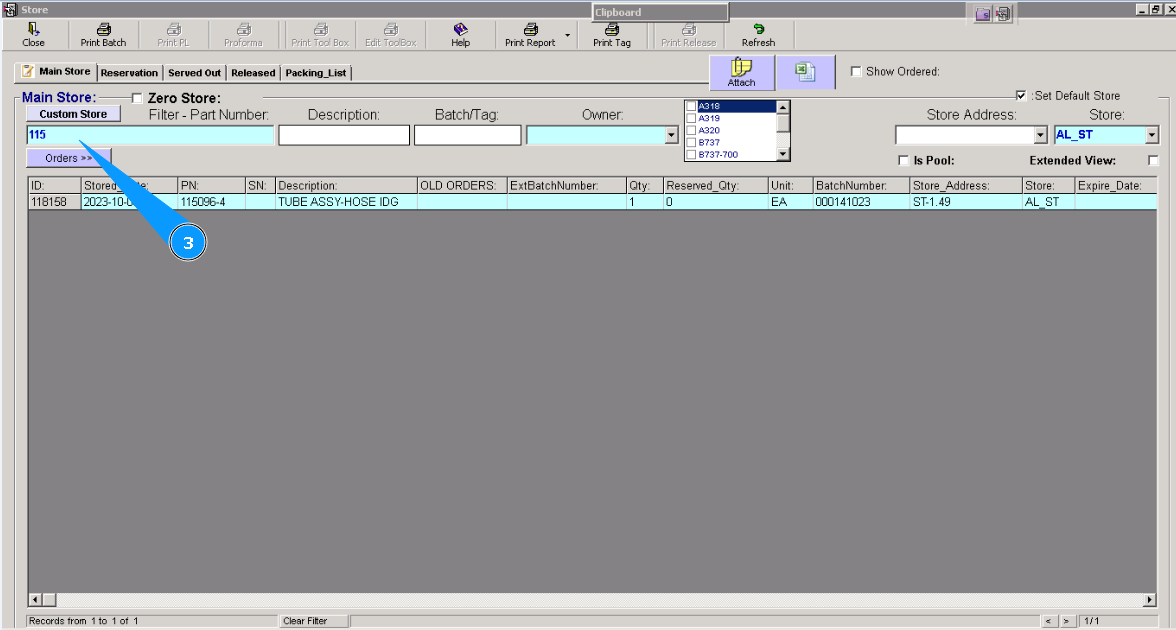Check the B737-700 aircraft type
Screen dimensions: 1176x630
pyautogui.click(x=692, y=154)
